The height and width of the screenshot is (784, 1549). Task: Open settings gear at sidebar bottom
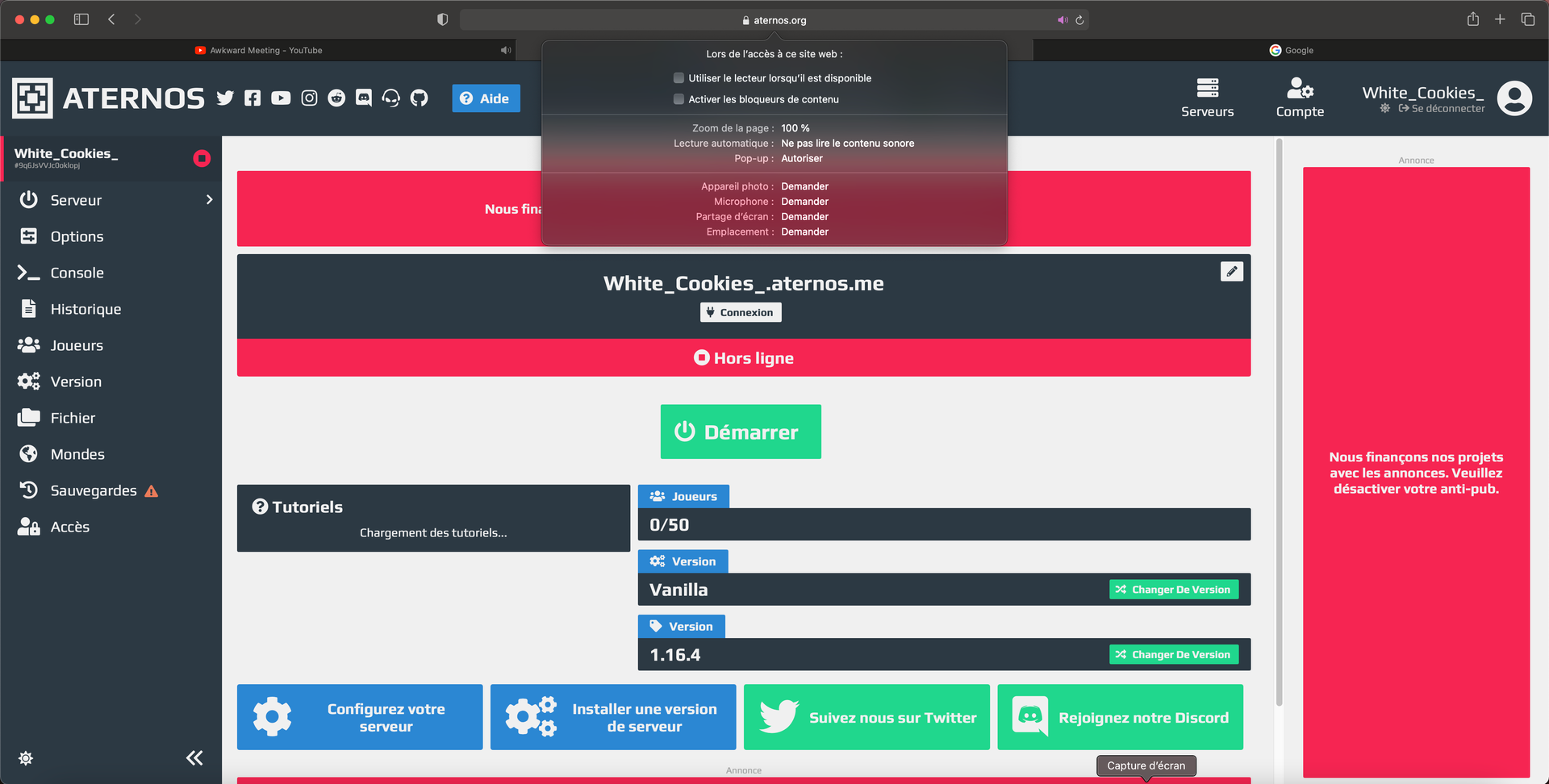[26, 758]
